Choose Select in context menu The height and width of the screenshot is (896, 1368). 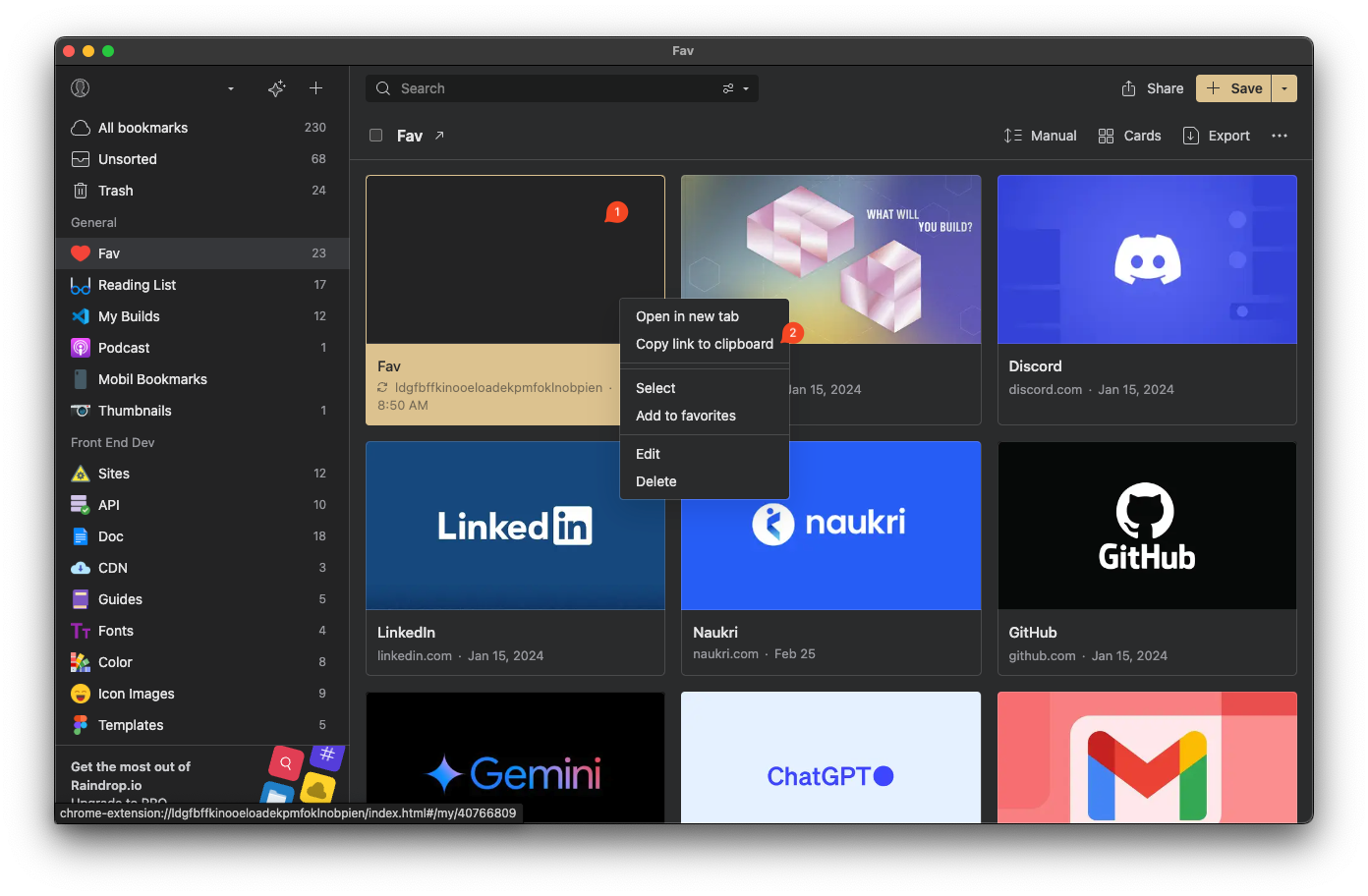[x=705, y=388]
